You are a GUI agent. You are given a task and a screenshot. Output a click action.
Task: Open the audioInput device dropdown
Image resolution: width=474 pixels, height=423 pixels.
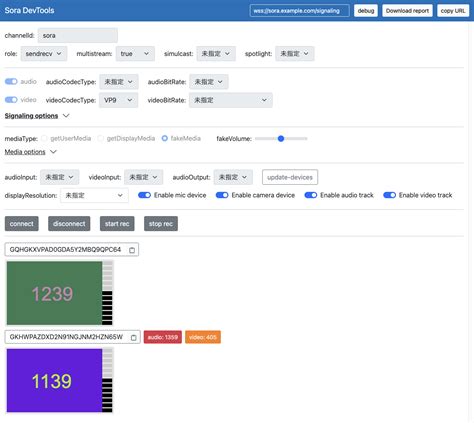(60, 177)
